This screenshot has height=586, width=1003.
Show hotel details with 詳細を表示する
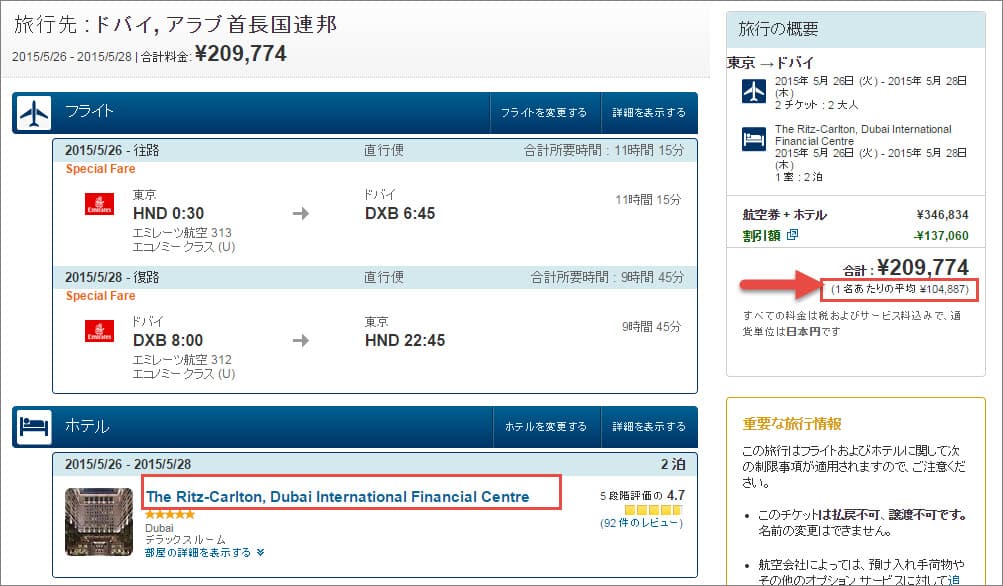click(x=649, y=427)
